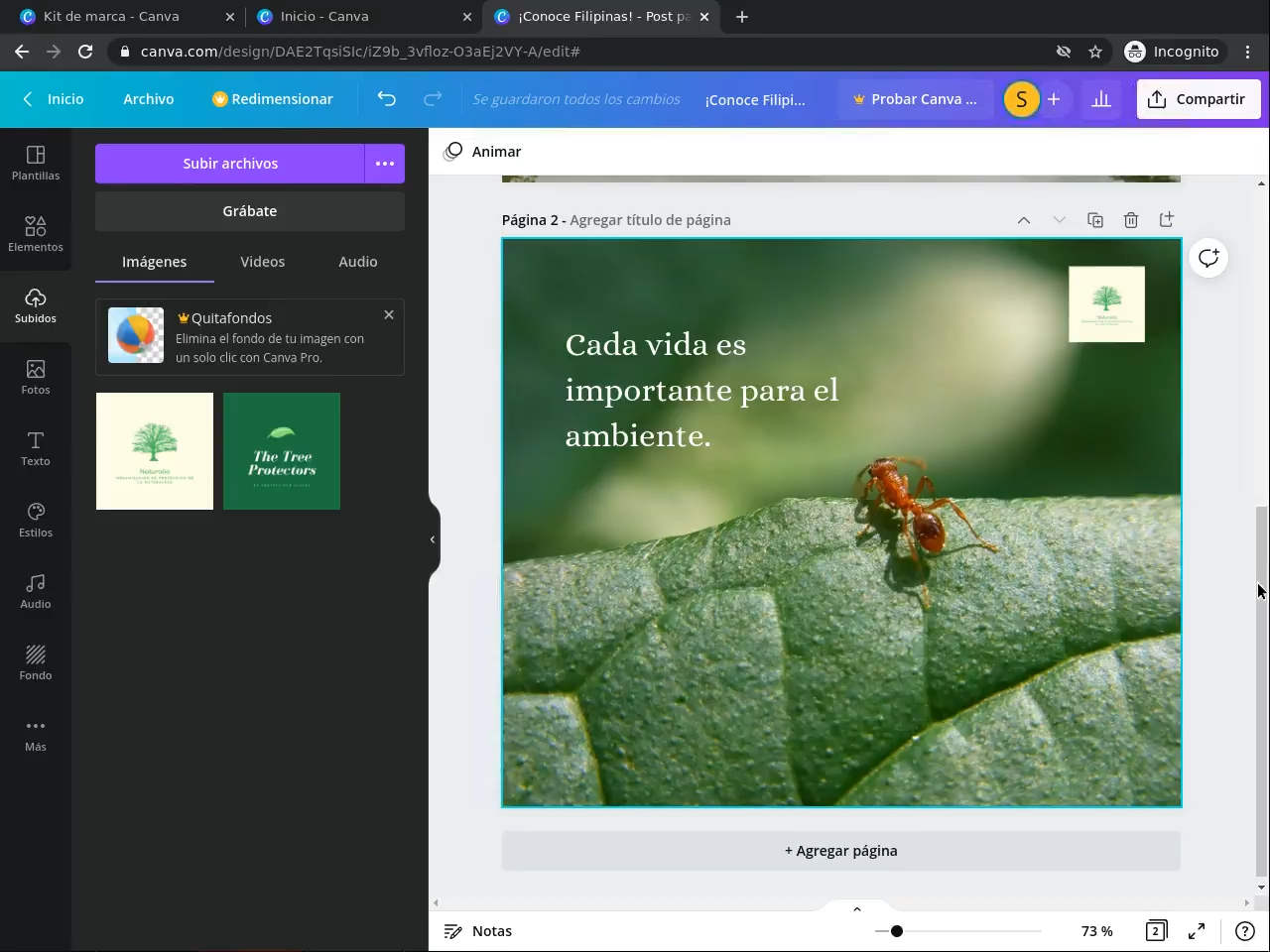This screenshot has height=952, width=1270.
Task: Go back in browser history
Action: click(x=22, y=52)
